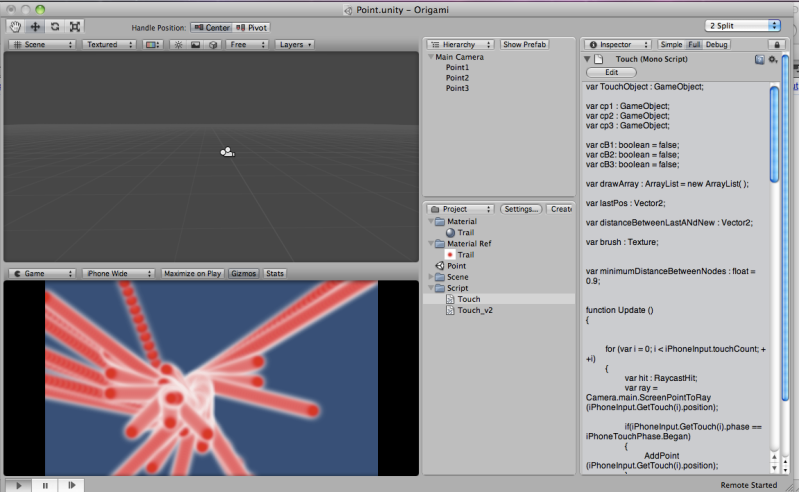Toggle scene lighting sun icon
Screen dimensions: 799x492
[178, 45]
